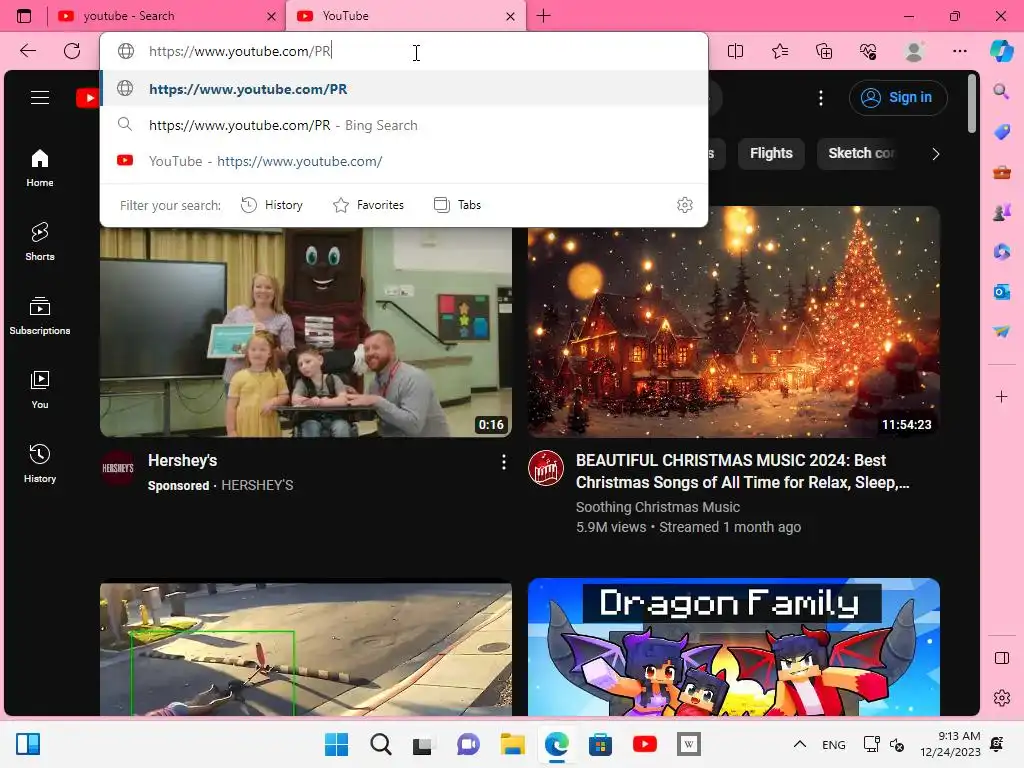1024x768 pixels.
Task: Open Edge sidebar Games chess icon
Action: click(1001, 212)
